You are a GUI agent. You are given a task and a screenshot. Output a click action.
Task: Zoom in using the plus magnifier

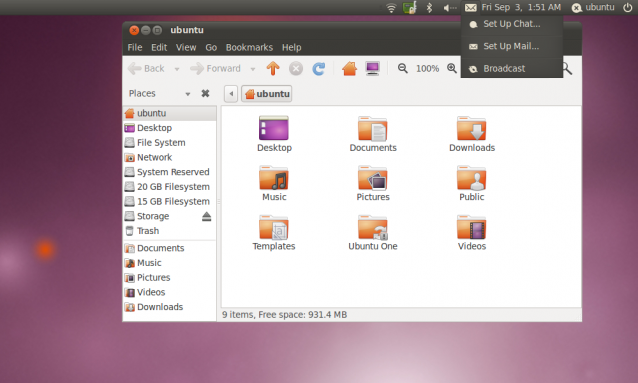[x=452, y=68]
